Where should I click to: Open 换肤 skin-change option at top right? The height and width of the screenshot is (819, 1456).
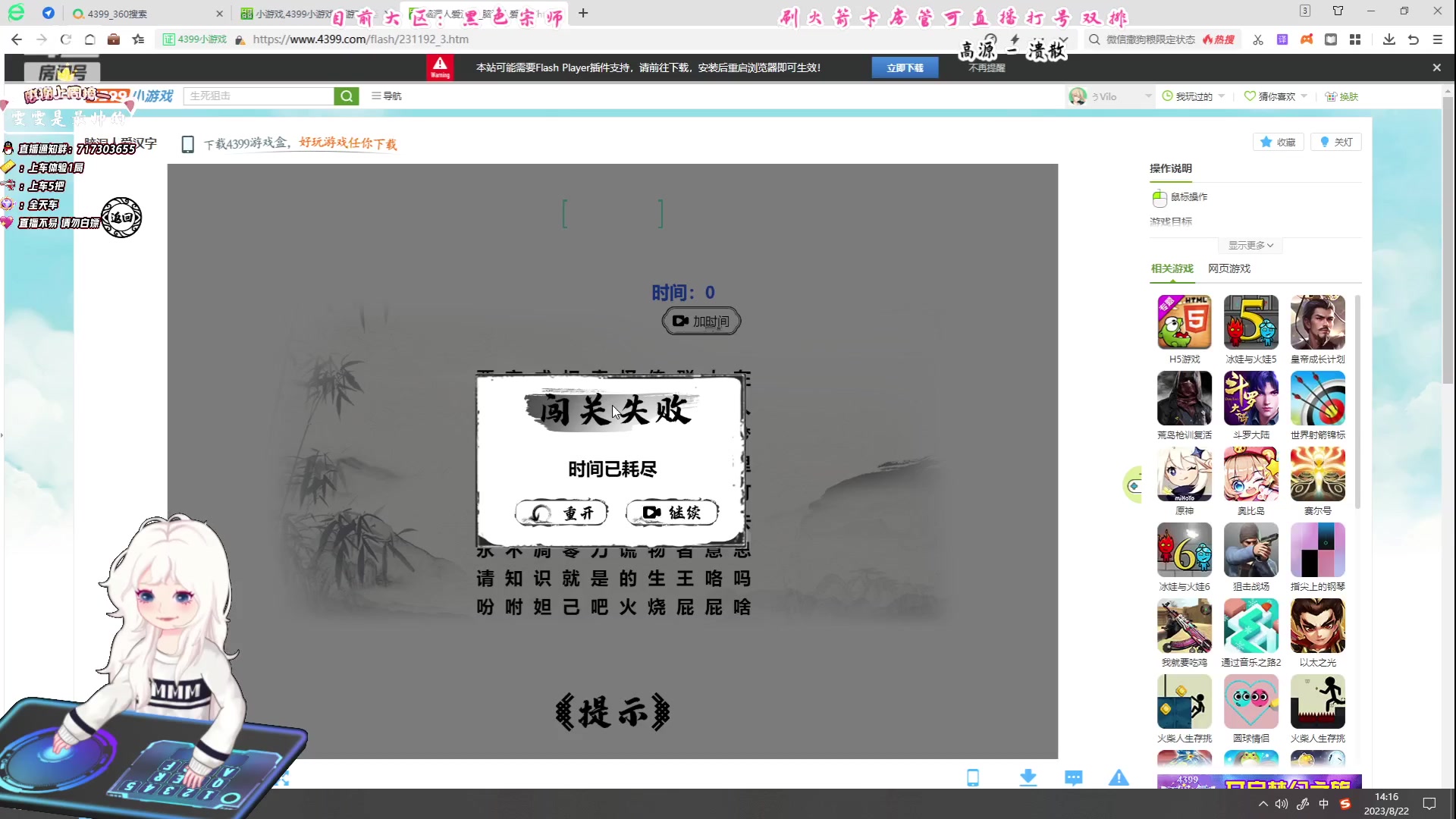pyautogui.click(x=1341, y=96)
